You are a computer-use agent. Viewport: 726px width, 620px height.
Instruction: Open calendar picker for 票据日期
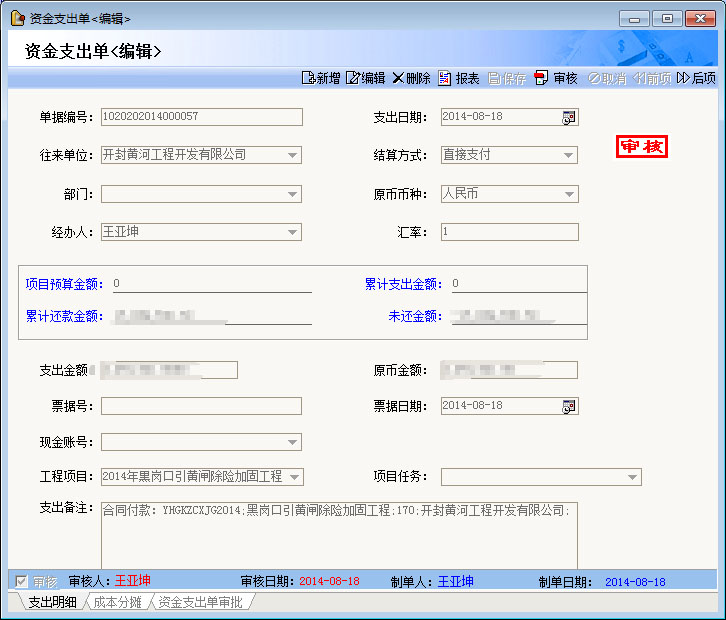[569, 406]
